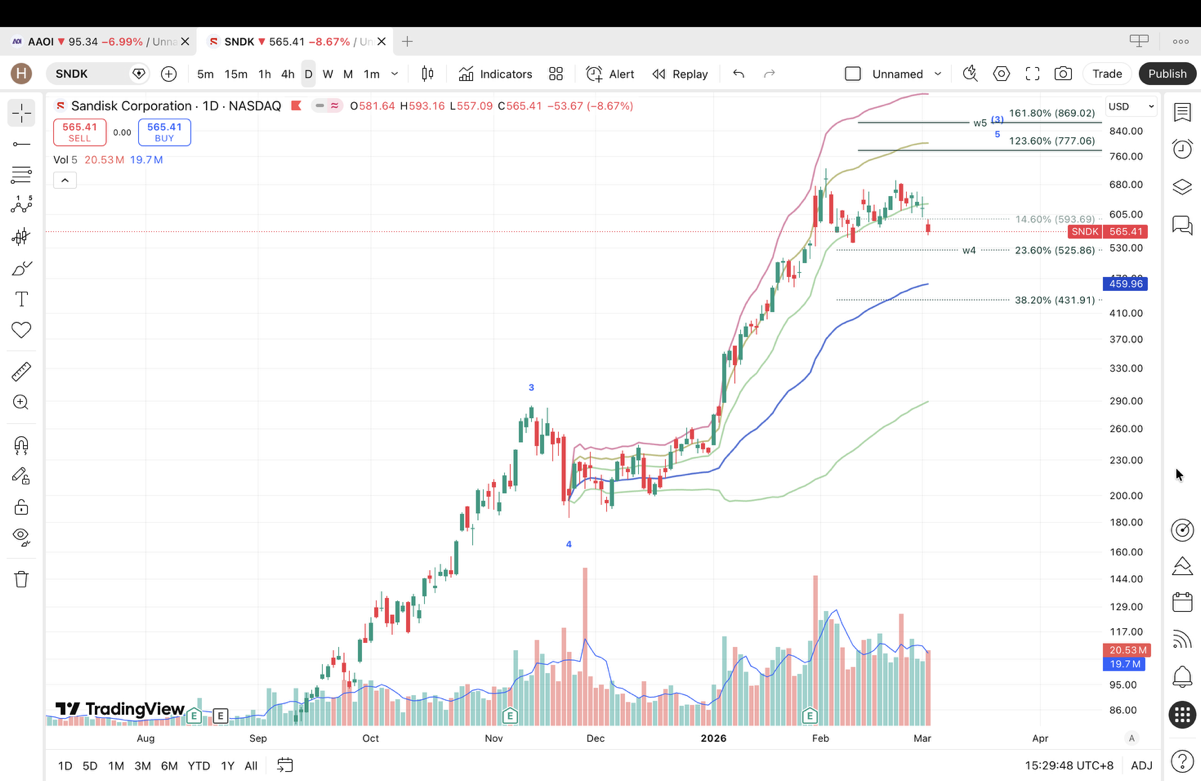Open the USD currency dropdown
The image size is (1201, 781).
(x=1130, y=106)
